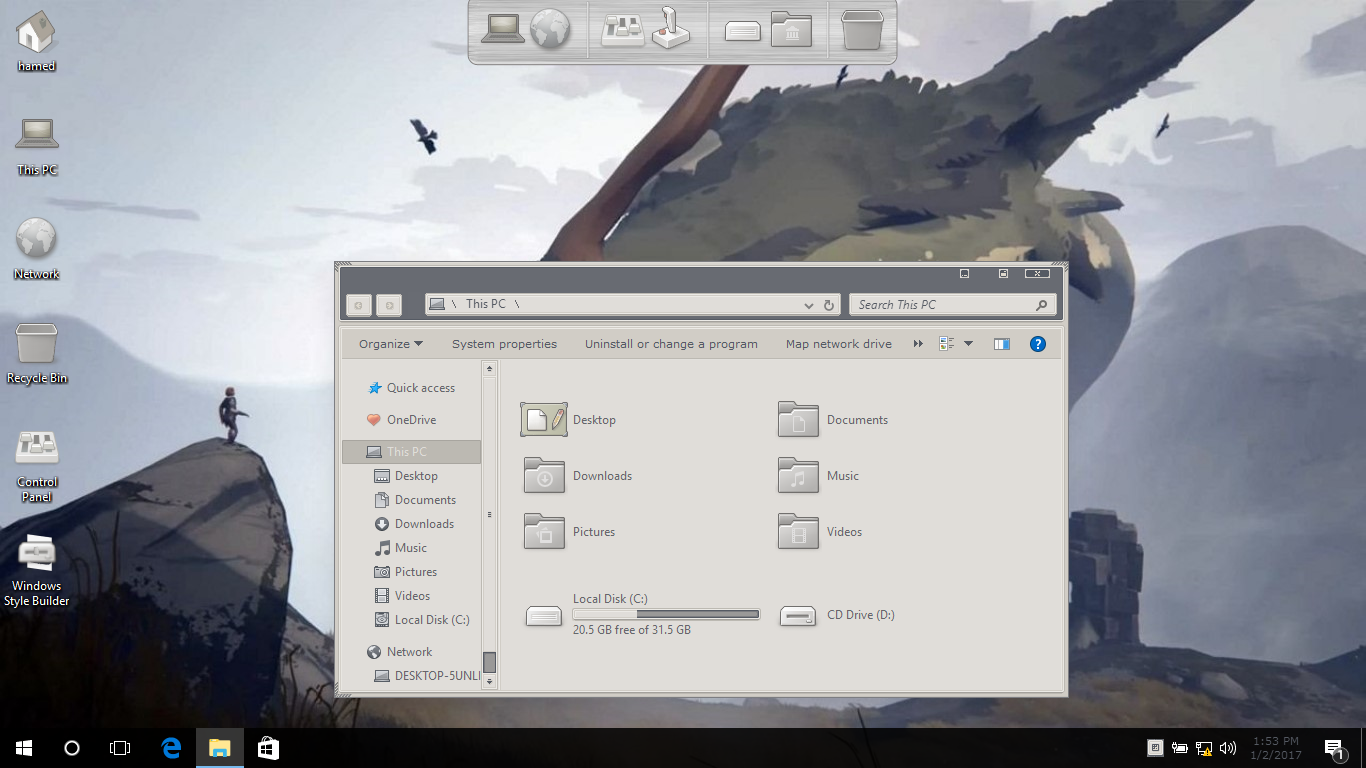Expand the view options dropdown arrow
The image size is (1366, 768).
[x=968, y=344]
